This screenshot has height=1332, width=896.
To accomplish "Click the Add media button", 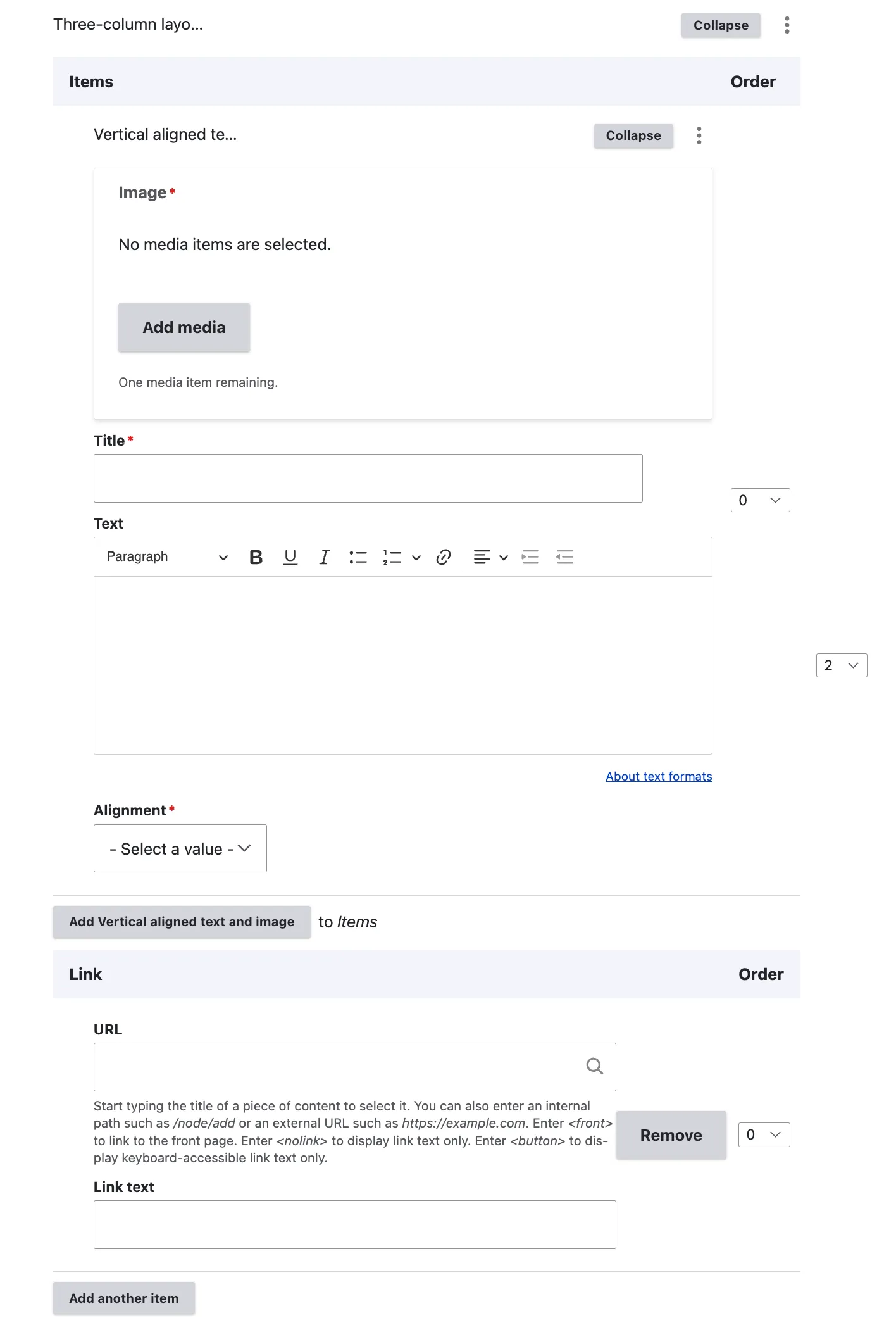I will (184, 327).
